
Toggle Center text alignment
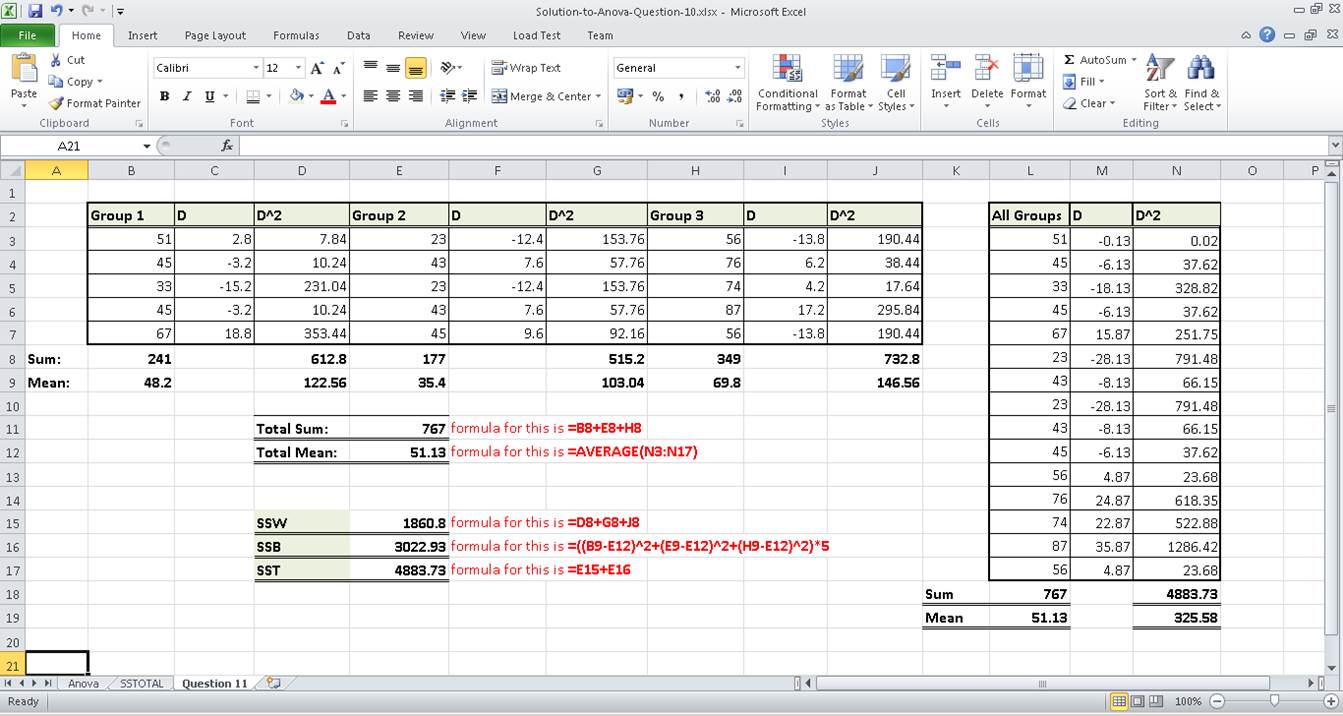click(x=393, y=97)
